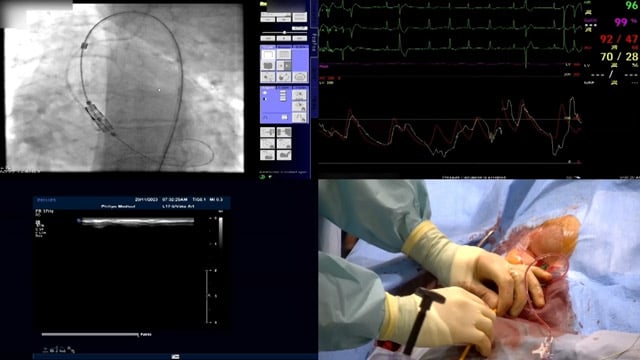Click the second icon in the grid's top row
This screenshot has width=640, height=360.
(284, 132)
